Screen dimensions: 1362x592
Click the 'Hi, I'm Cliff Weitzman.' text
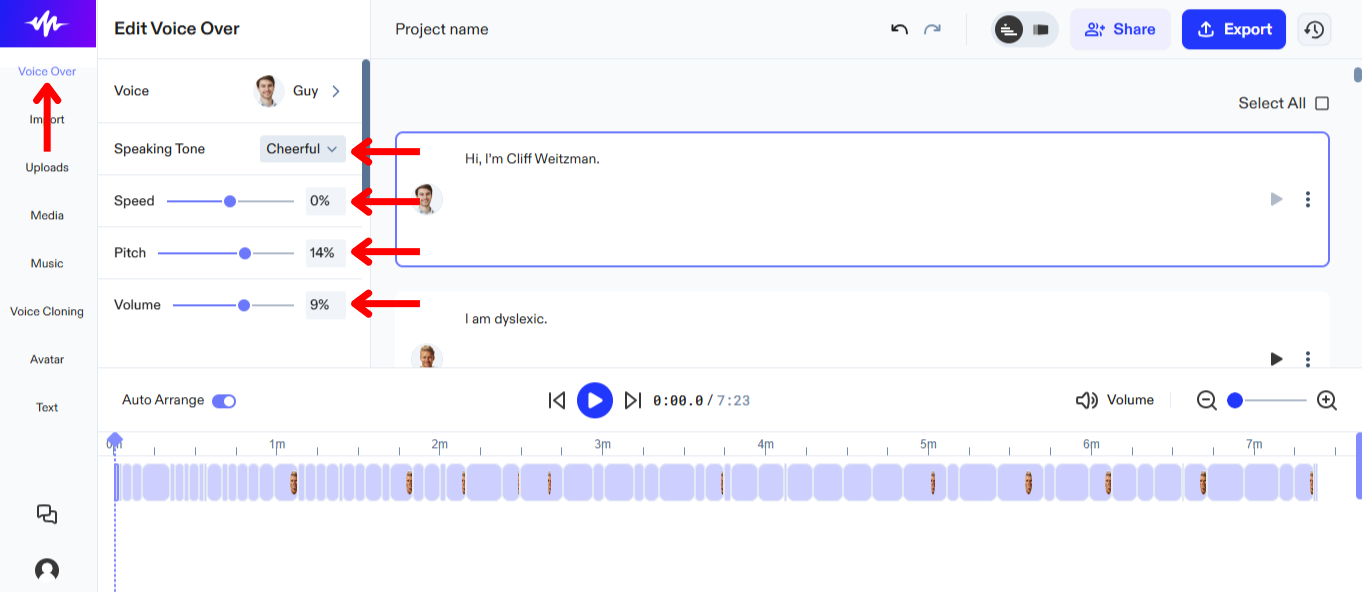tap(532, 158)
